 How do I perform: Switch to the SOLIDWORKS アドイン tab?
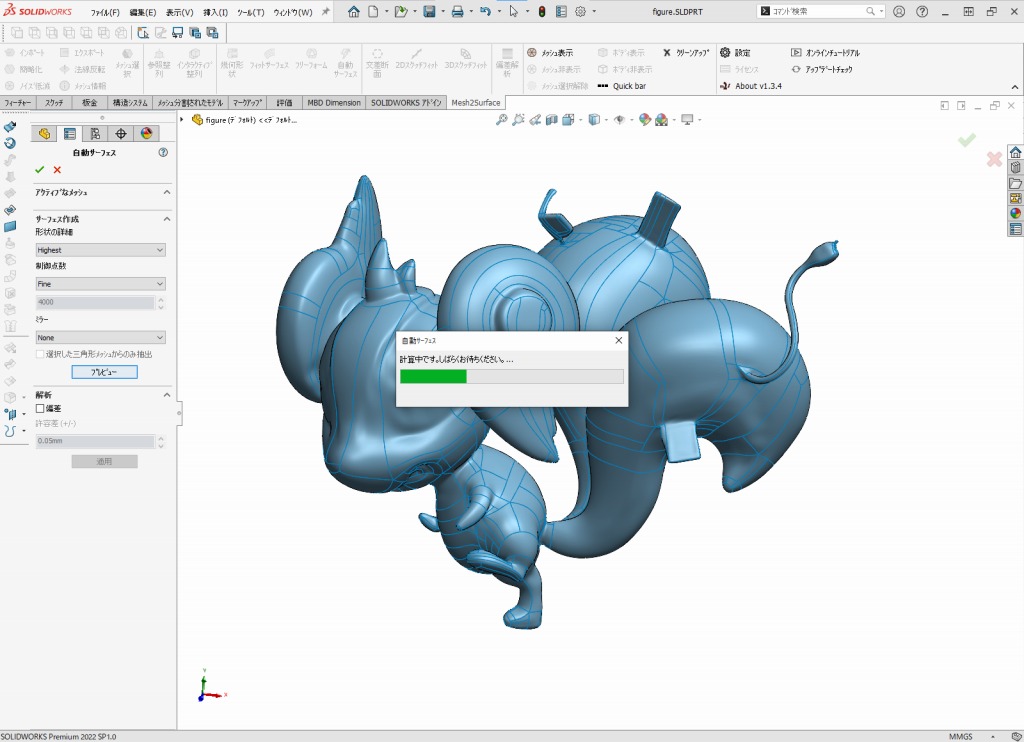pyautogui.click(x=406, y=103)
